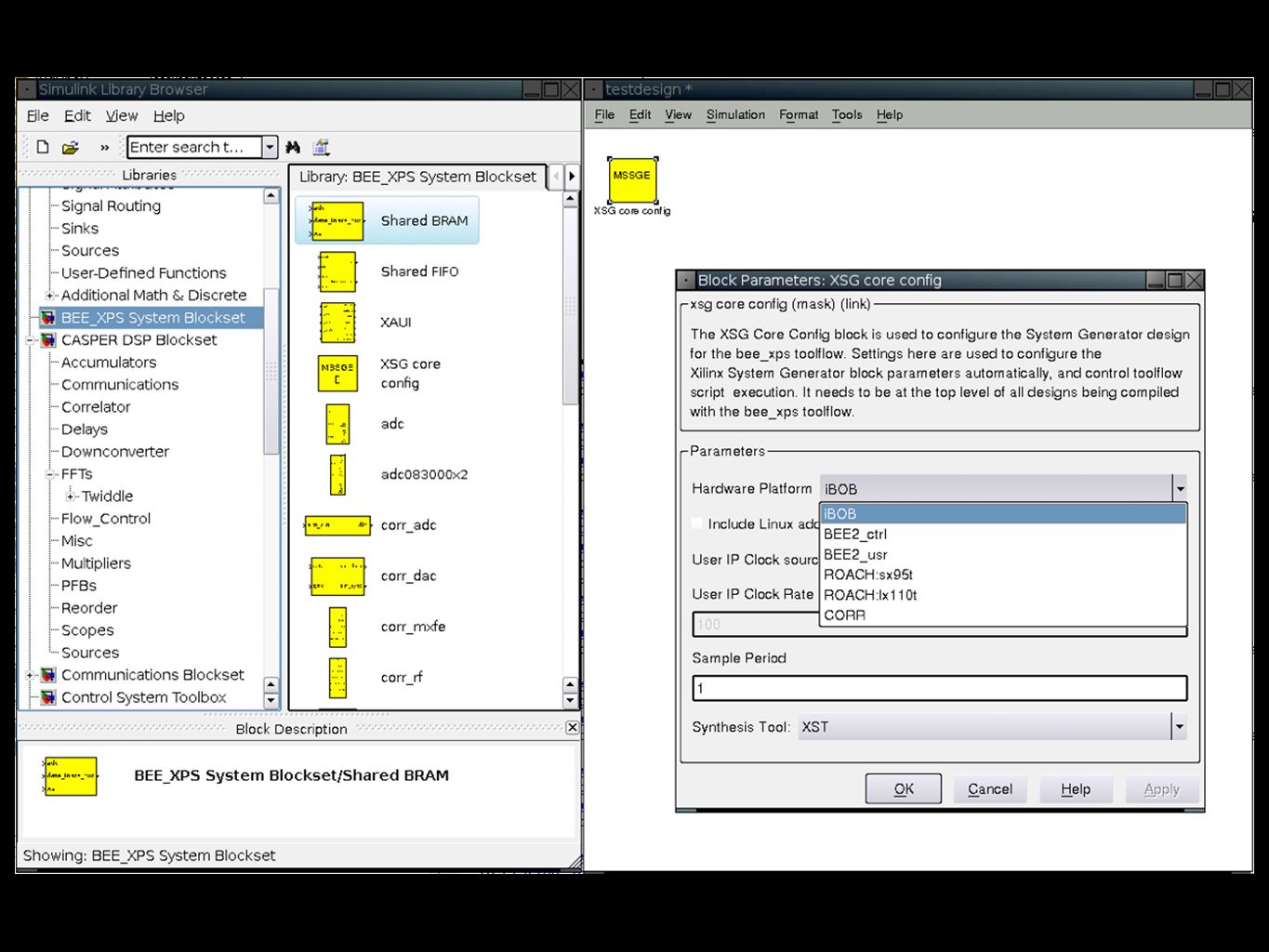Select Signal Routing in library tree
The height and width of the screenshot is (952, 1269).
pyautogui.click(x=111, y=206)
